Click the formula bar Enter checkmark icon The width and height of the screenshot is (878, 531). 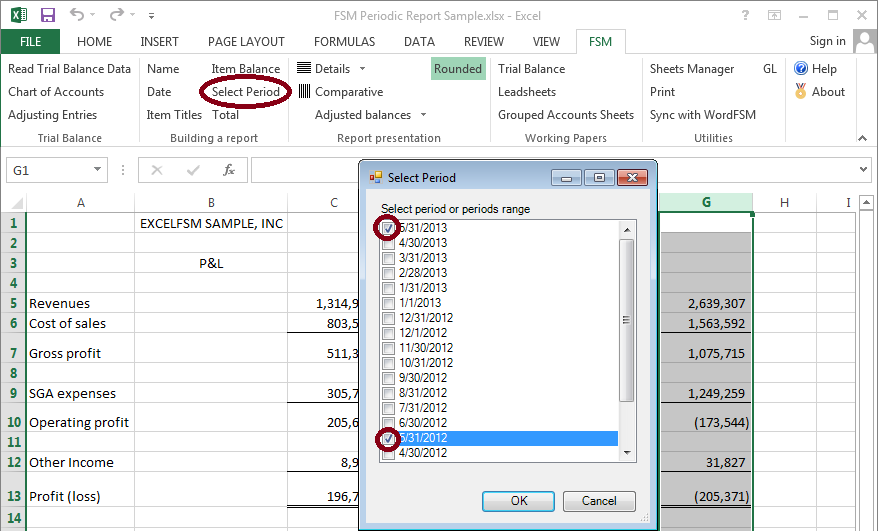tap(193, 170)
